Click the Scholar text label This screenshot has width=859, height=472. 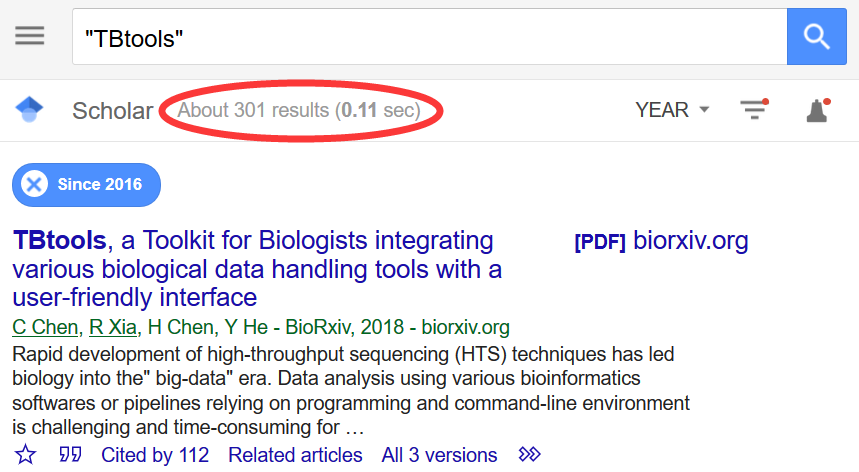[x=113, y=111]
